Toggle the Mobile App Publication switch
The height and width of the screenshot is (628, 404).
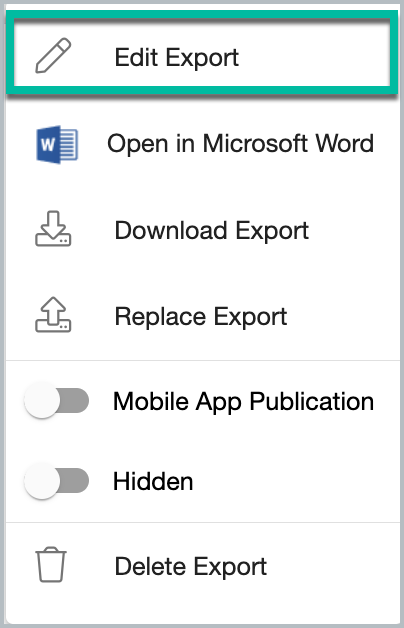click(x=56, y=400)
